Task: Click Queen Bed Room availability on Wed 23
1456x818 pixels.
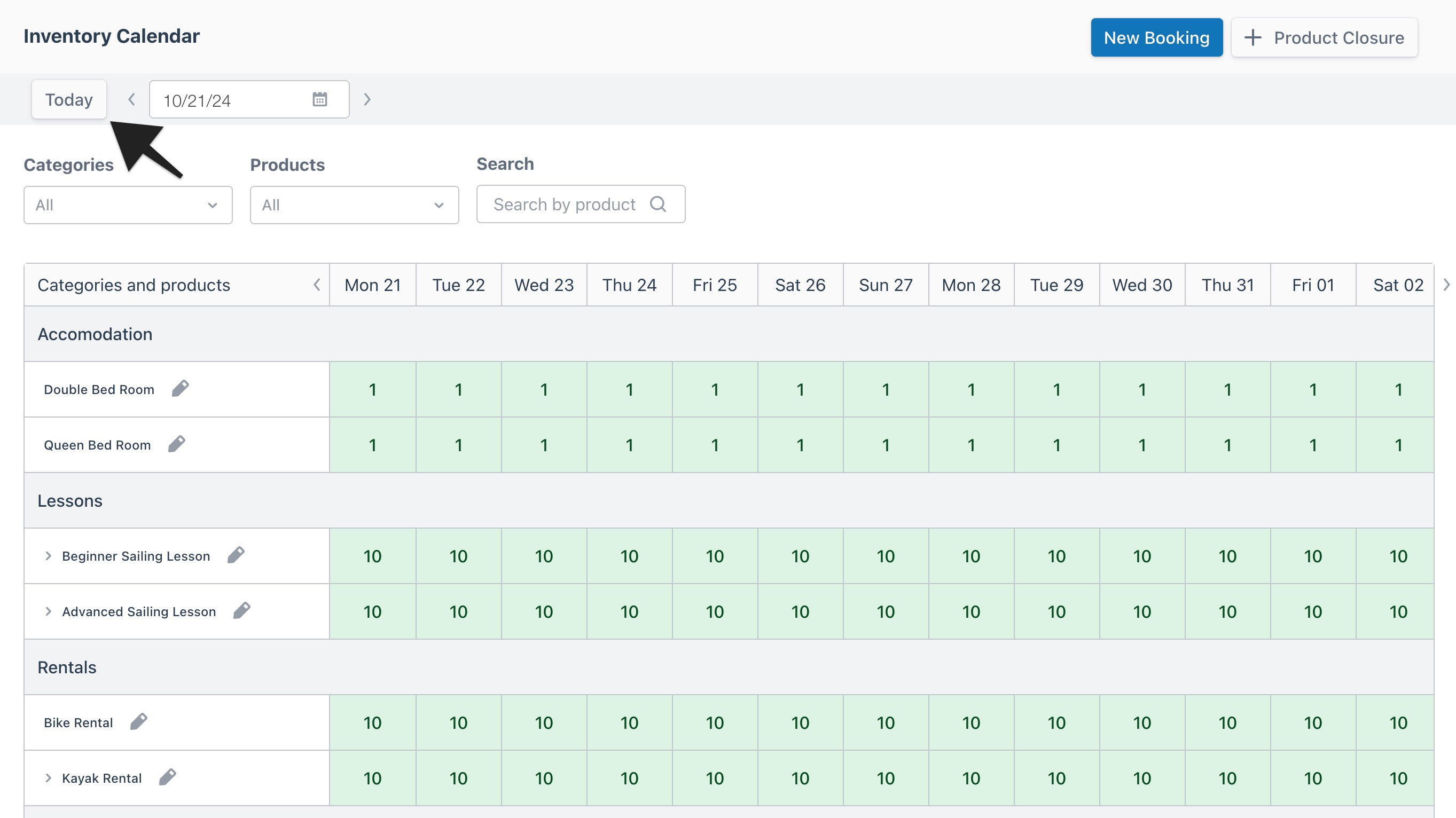Action: (544, 445)
